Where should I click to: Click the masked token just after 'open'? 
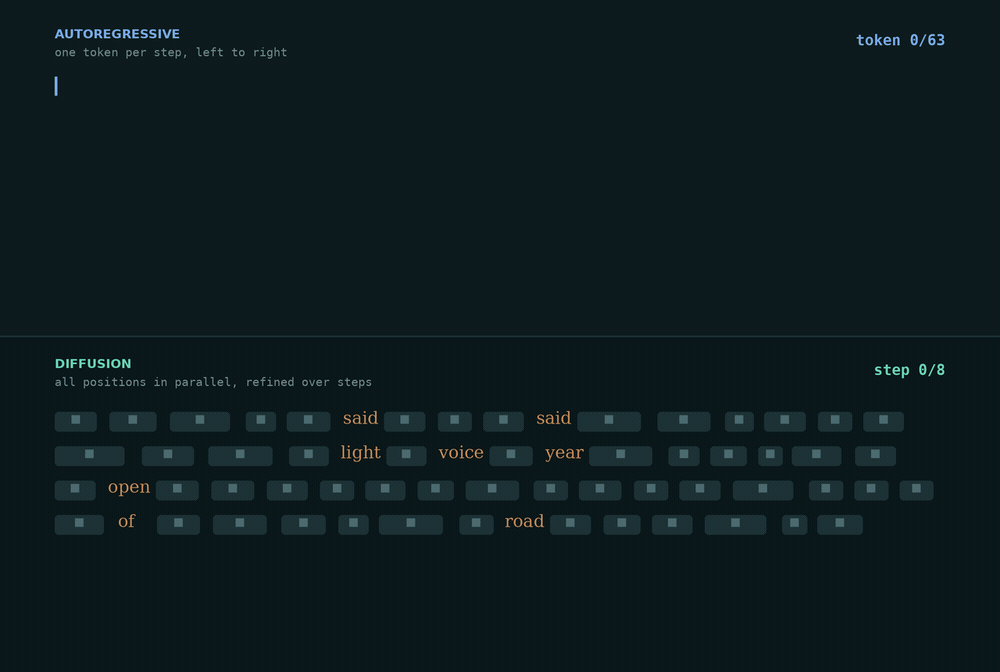pos(177,490)
